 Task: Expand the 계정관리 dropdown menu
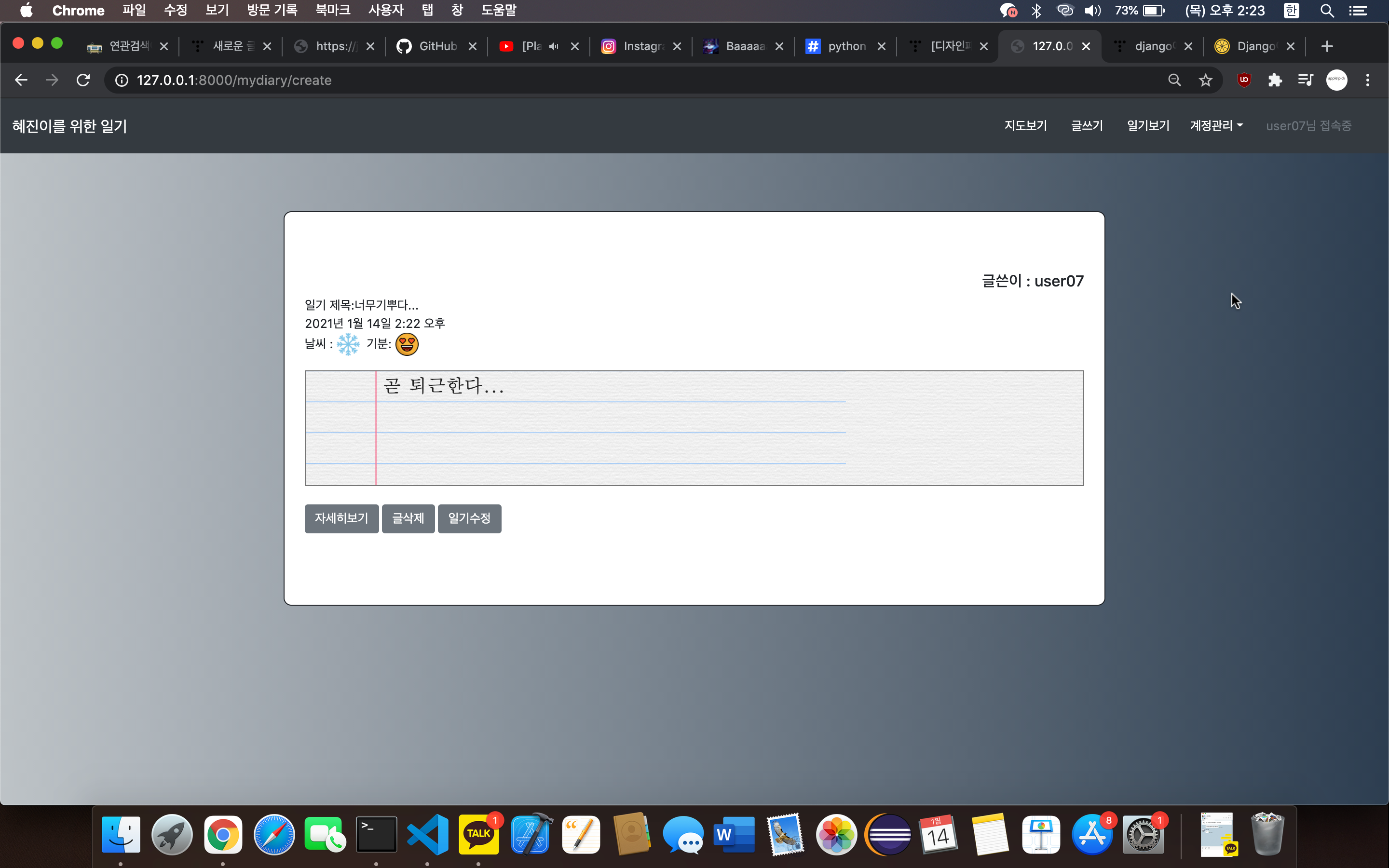tap(1216, 126)
